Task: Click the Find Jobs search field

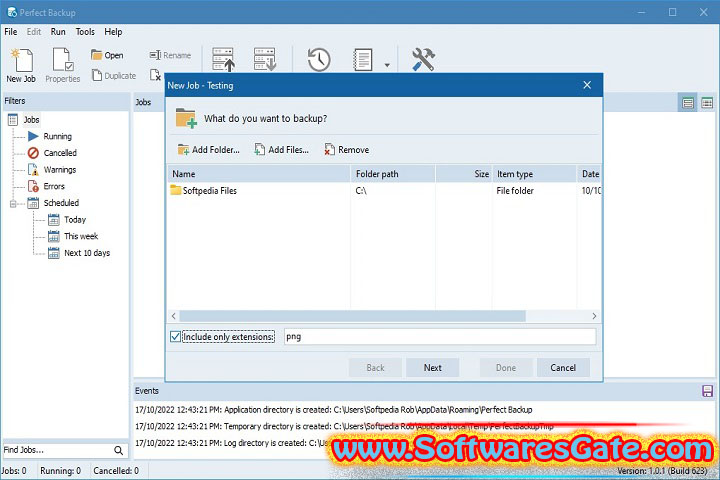Action: pos(57,450)
